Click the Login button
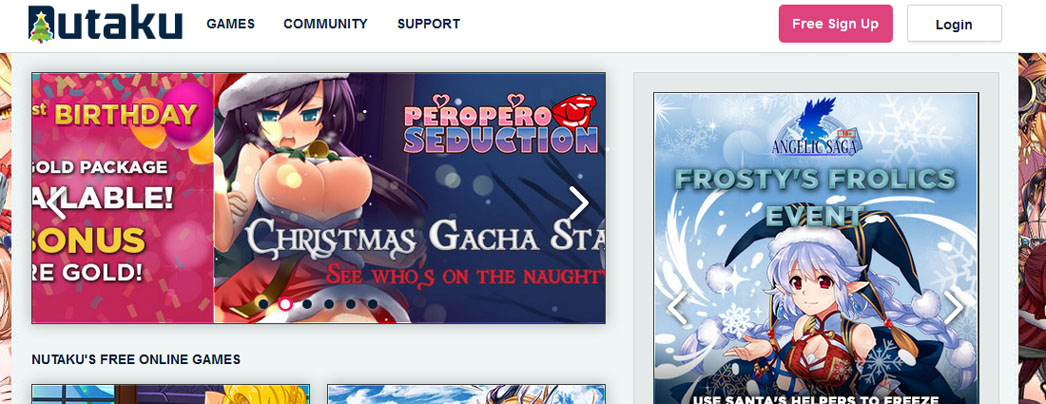This screenshot has height=404, width=1046. point(954,24)
